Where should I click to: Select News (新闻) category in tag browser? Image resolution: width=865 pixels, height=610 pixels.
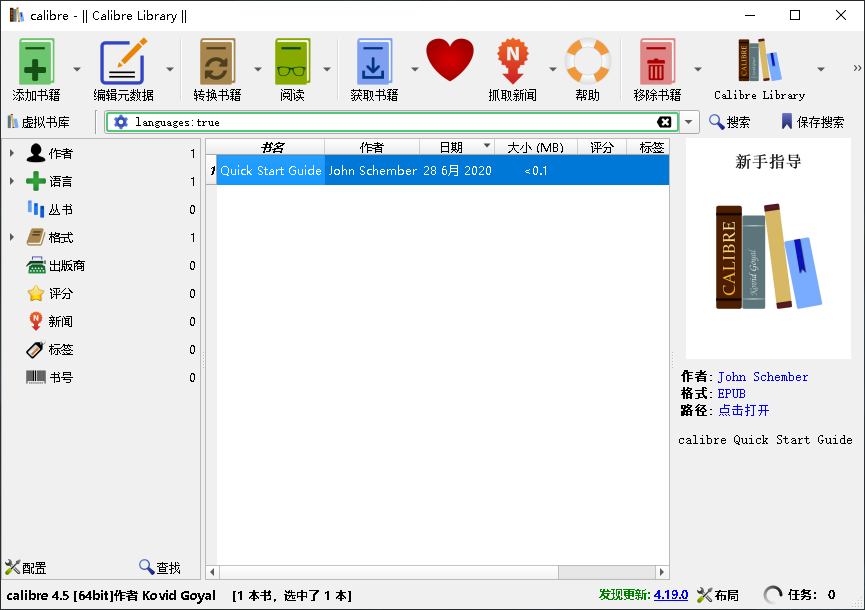[x=60, y=322]
